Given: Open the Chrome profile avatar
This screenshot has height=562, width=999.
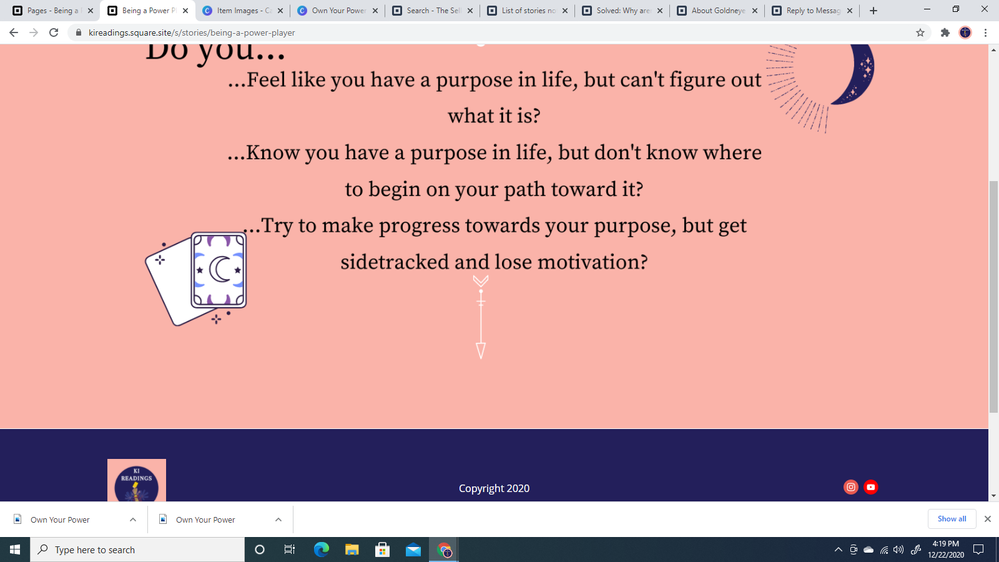Looking at the screenshot, I should click(965, 32).
